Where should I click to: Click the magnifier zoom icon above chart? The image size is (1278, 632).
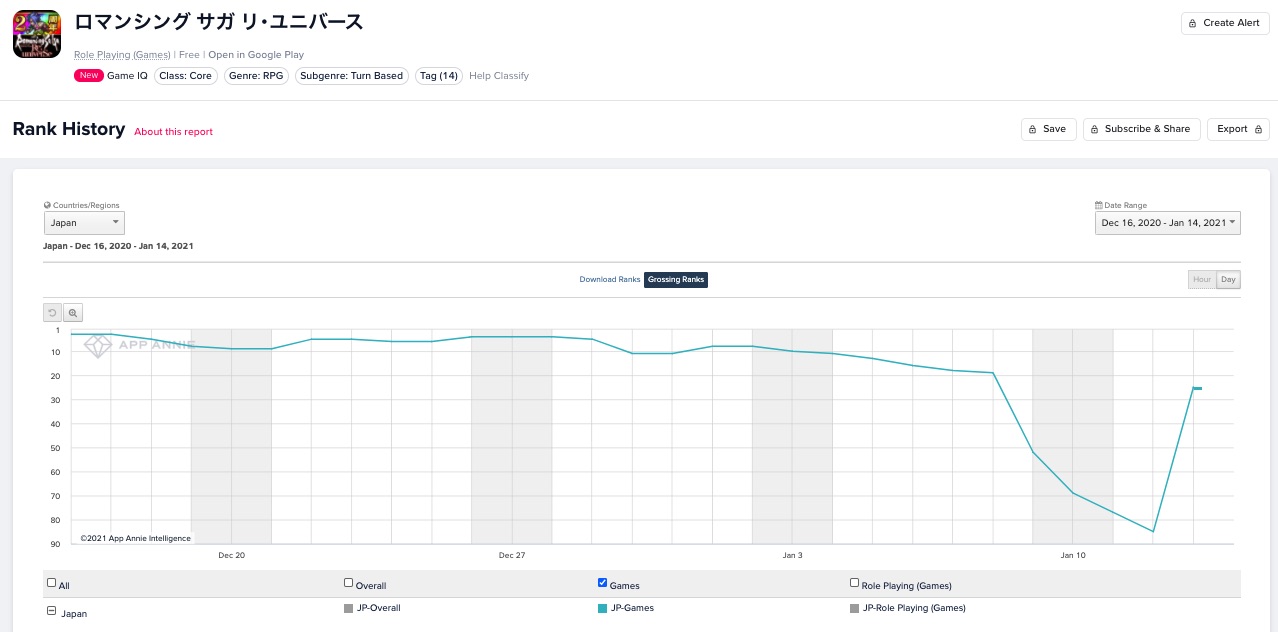(x=73, y=313)
